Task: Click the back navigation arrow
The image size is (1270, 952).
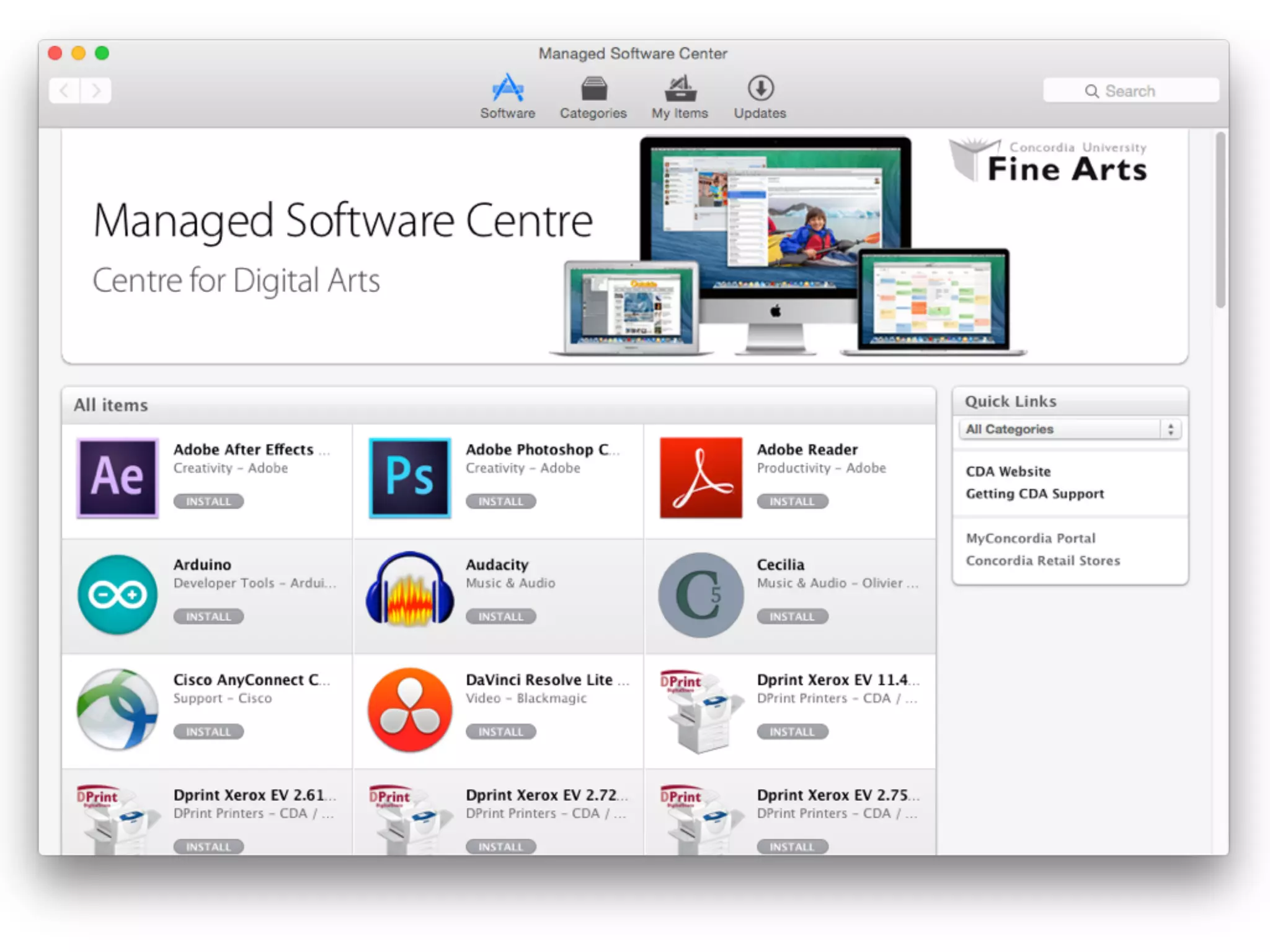Action: [64, 91]
